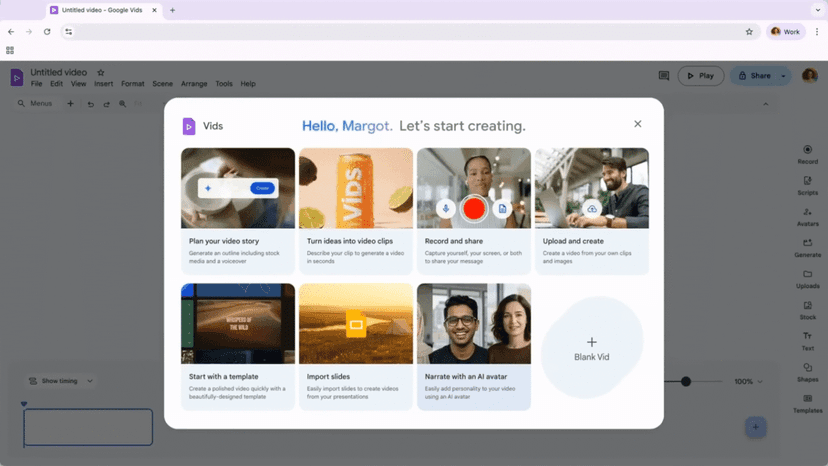The width and height of the screenshot is (828, 466).
Task: Open the Insert menu
Action: tap(103, 84)
